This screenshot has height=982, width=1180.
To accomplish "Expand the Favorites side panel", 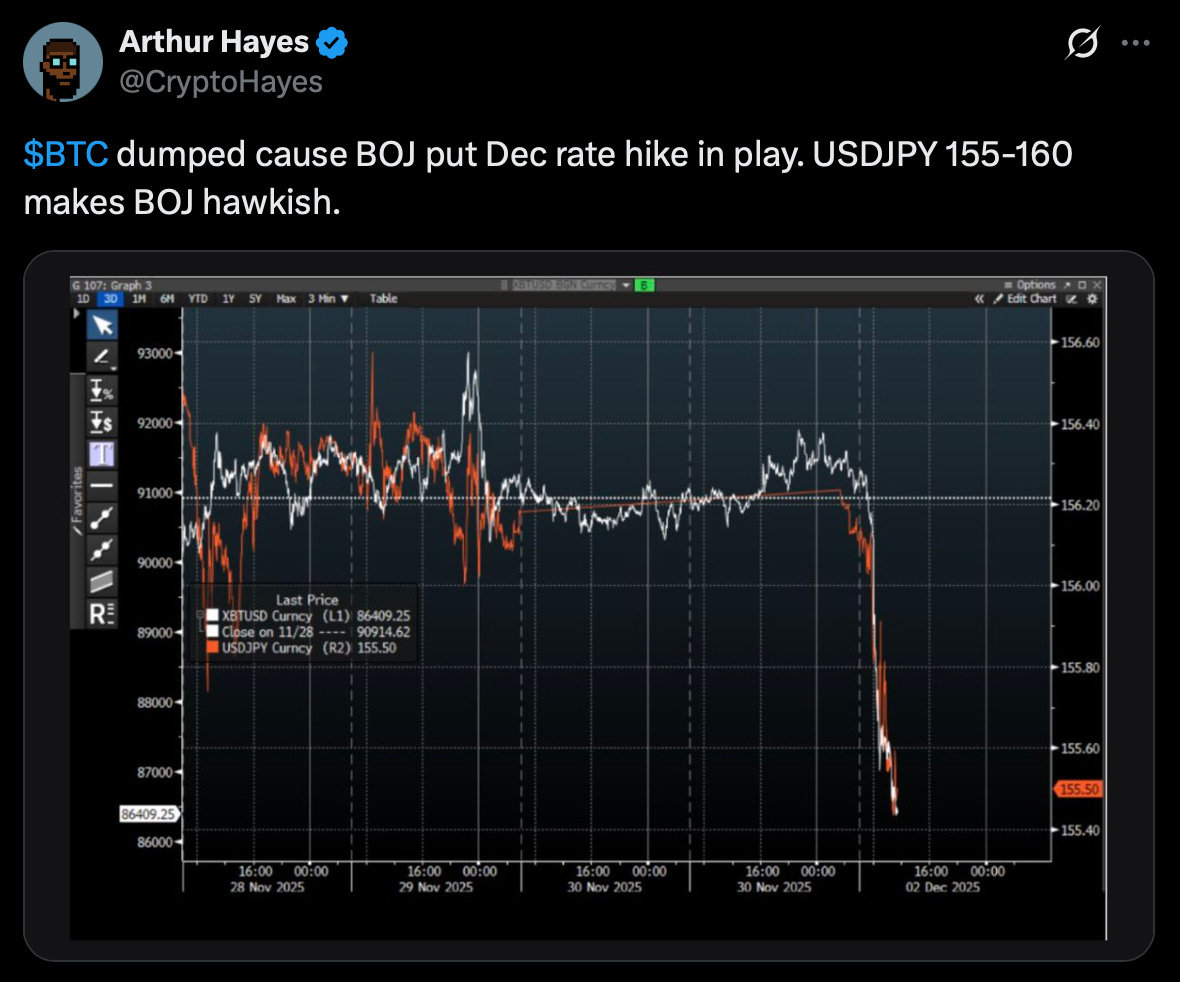I will [78, 500].
